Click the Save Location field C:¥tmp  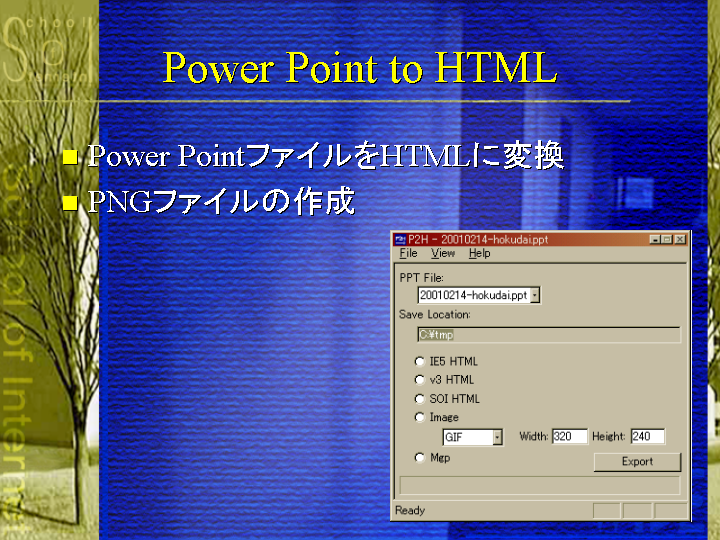(x=549, y=335)
